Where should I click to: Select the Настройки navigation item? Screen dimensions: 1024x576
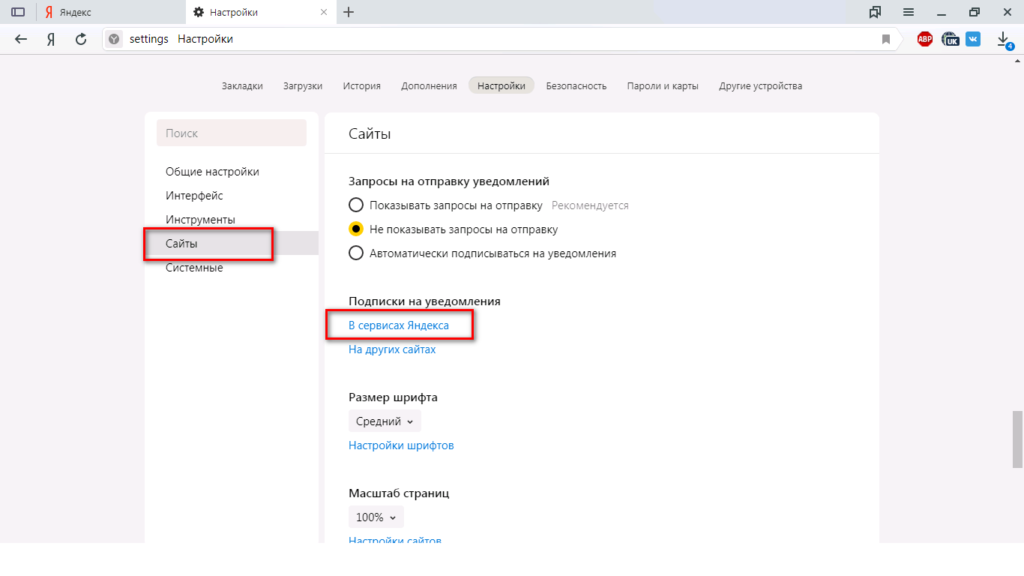click(x=502, y=86)
